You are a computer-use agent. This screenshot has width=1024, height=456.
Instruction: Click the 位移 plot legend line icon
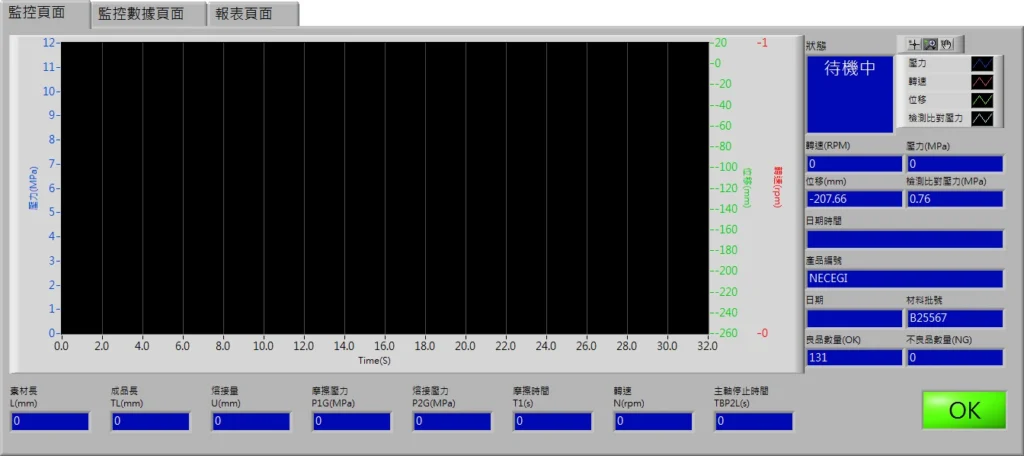coord(984,100)
